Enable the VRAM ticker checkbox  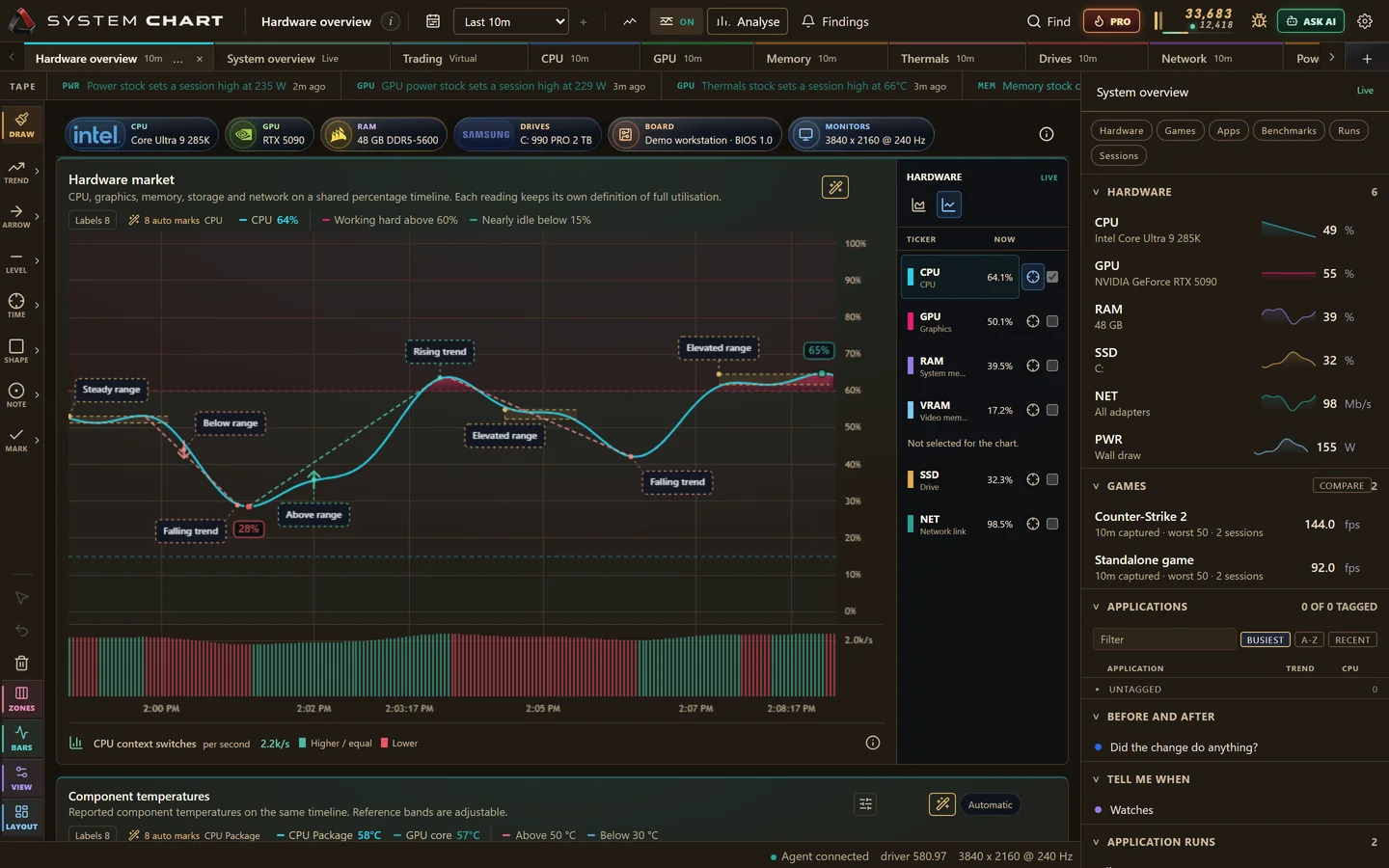coord(1052,410)
